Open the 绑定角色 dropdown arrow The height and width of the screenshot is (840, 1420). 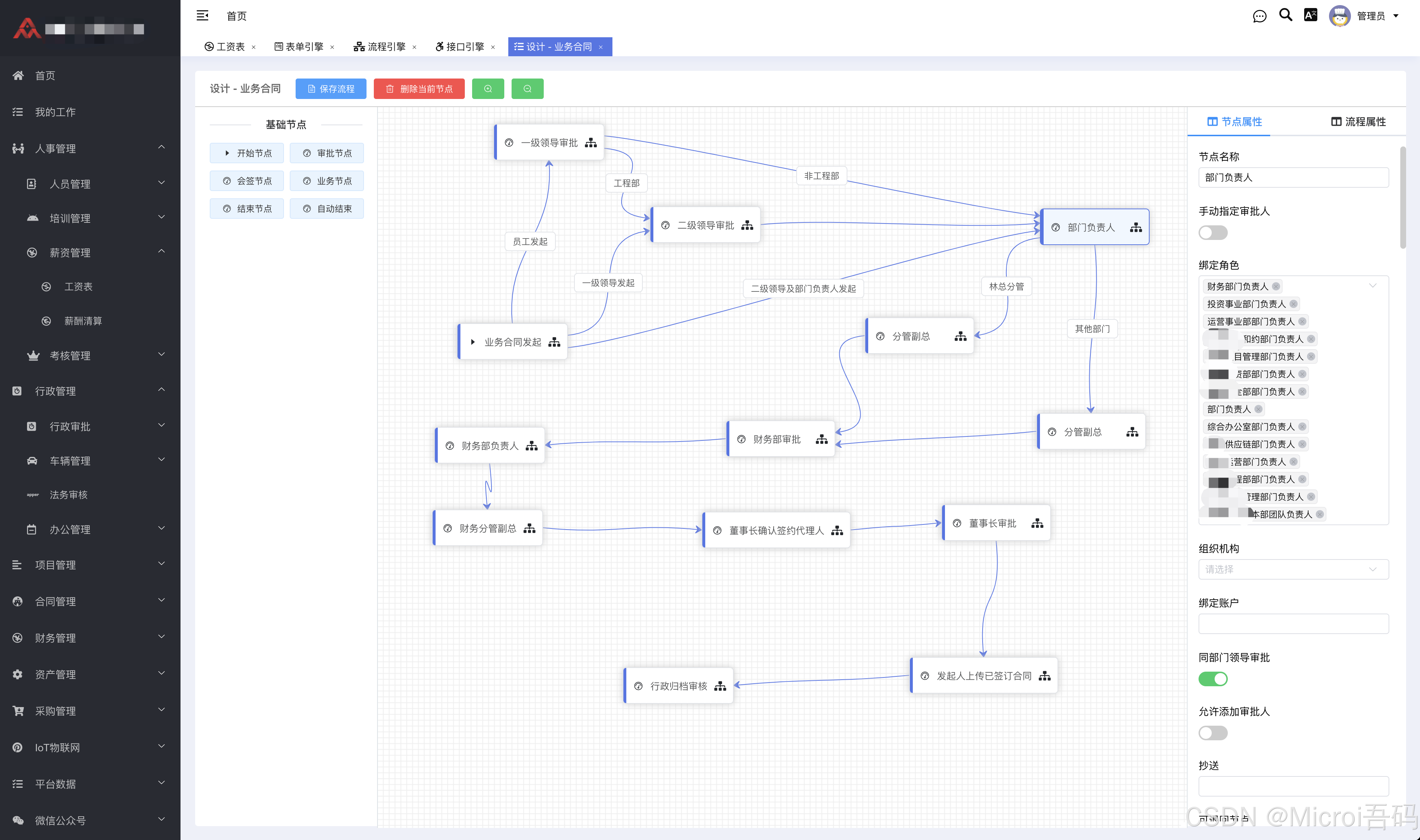pyautogui.click(x=1372, y=286)
